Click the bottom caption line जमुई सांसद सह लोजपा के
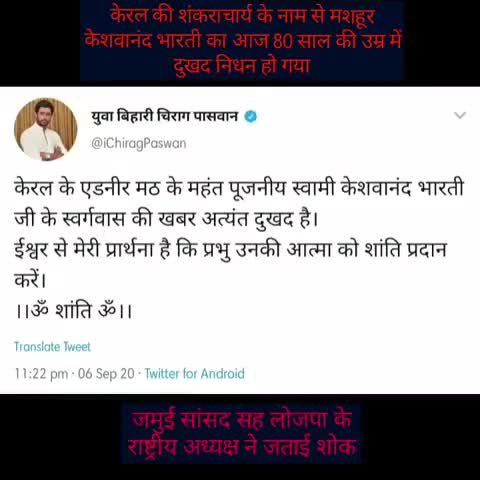 [x=242, y=420]
